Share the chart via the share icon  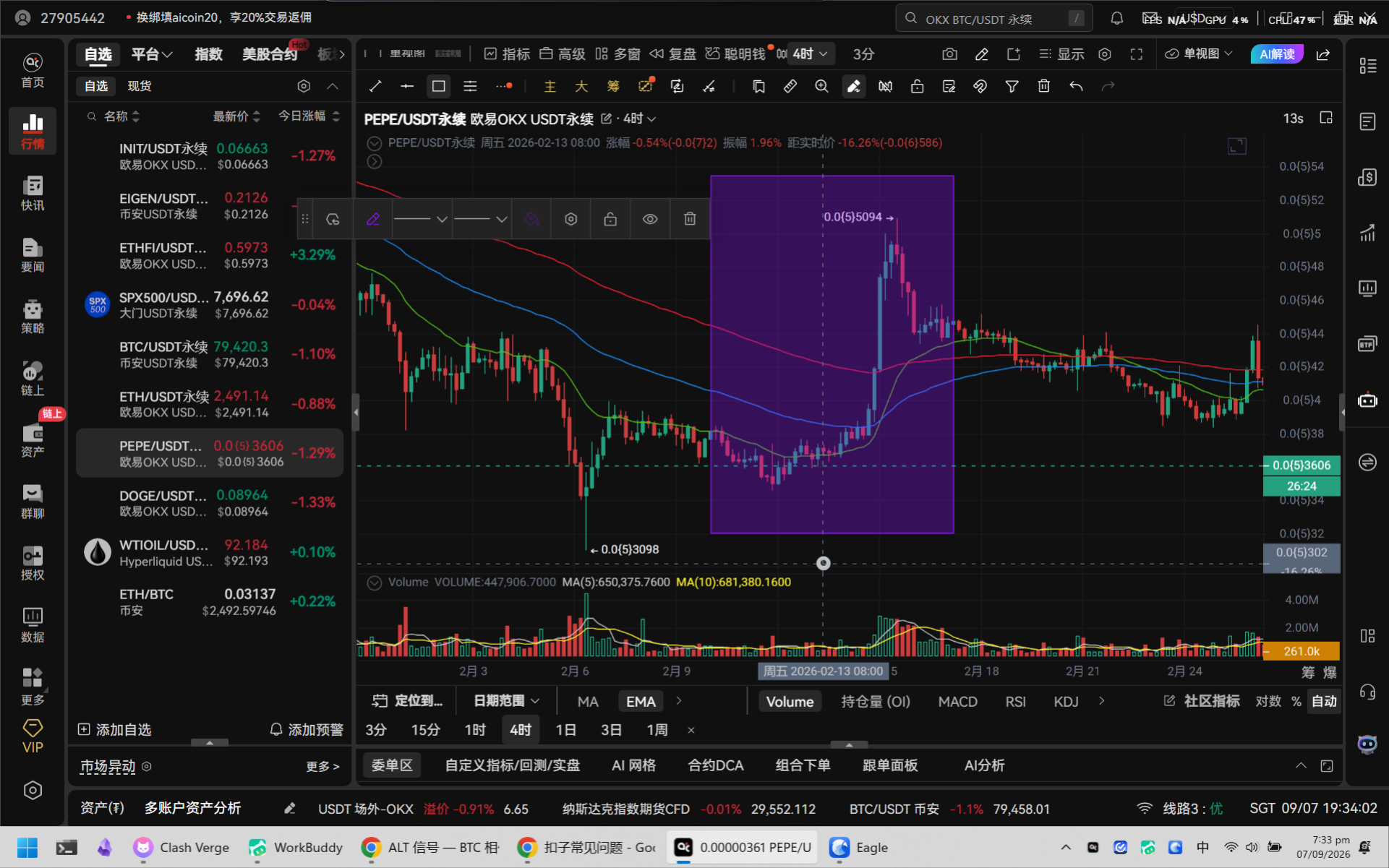[1322, 54]
